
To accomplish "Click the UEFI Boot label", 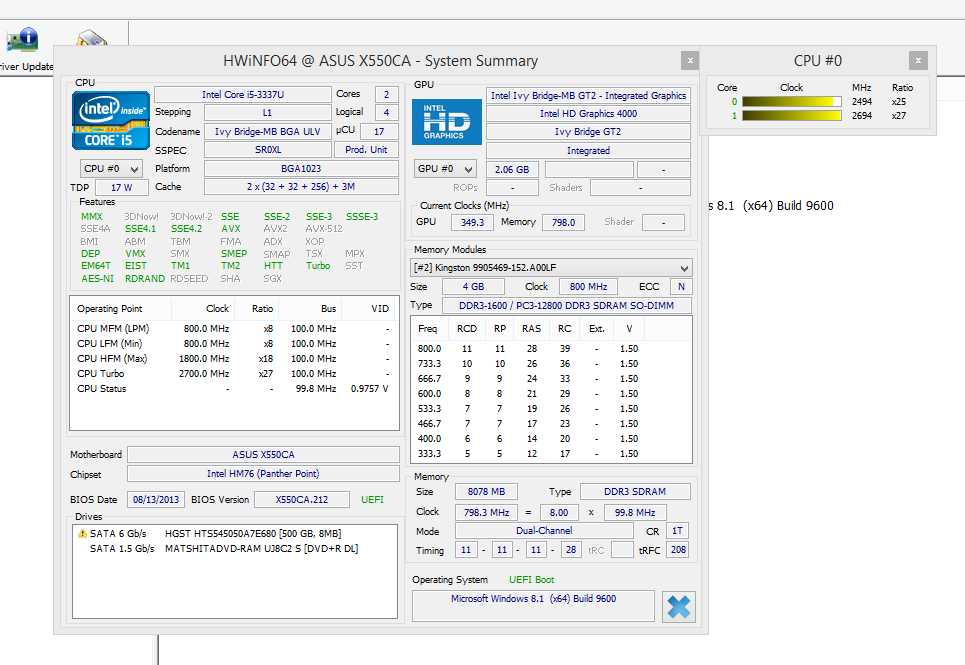I will click(x=531, y=579).
